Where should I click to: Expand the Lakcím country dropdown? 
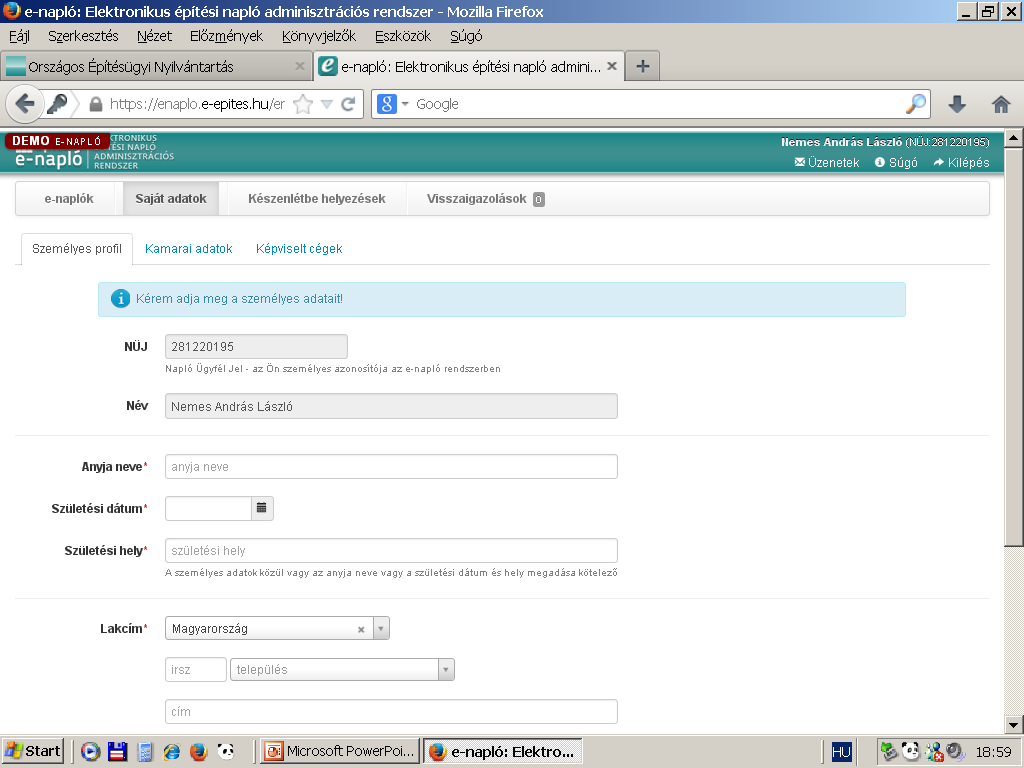(x=381, y=628)
